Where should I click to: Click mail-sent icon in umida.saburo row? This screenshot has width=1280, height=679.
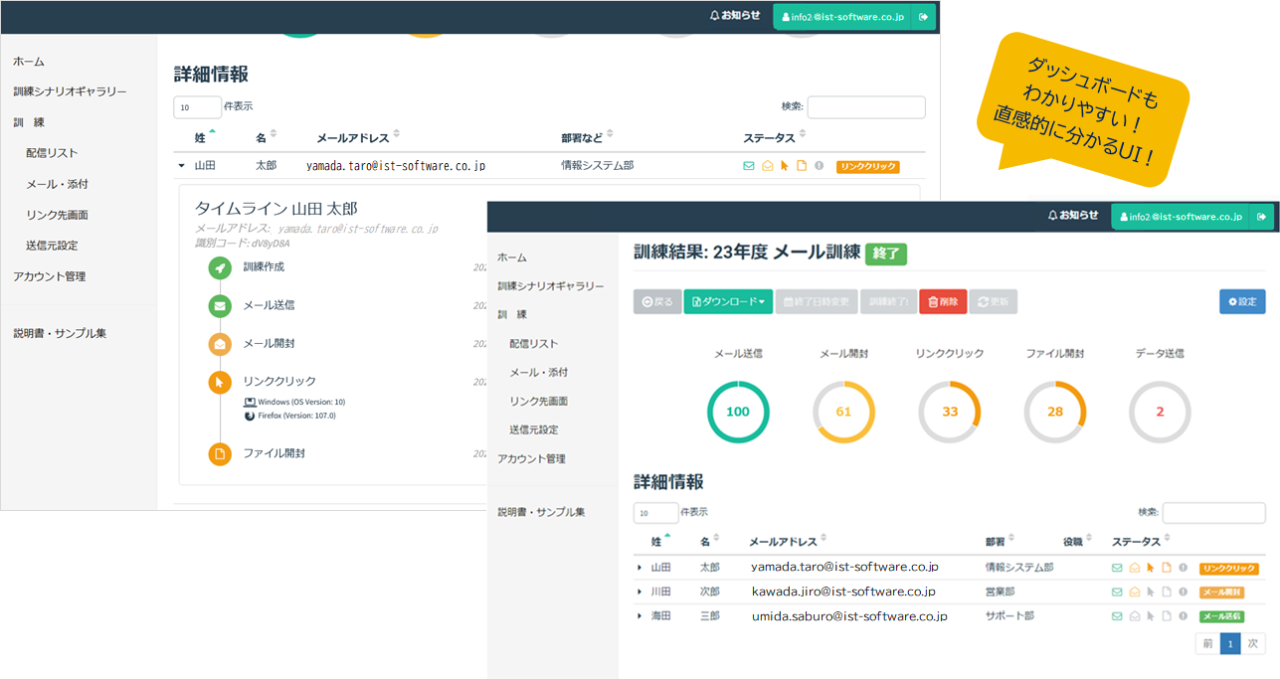(x=1117, y=616)
